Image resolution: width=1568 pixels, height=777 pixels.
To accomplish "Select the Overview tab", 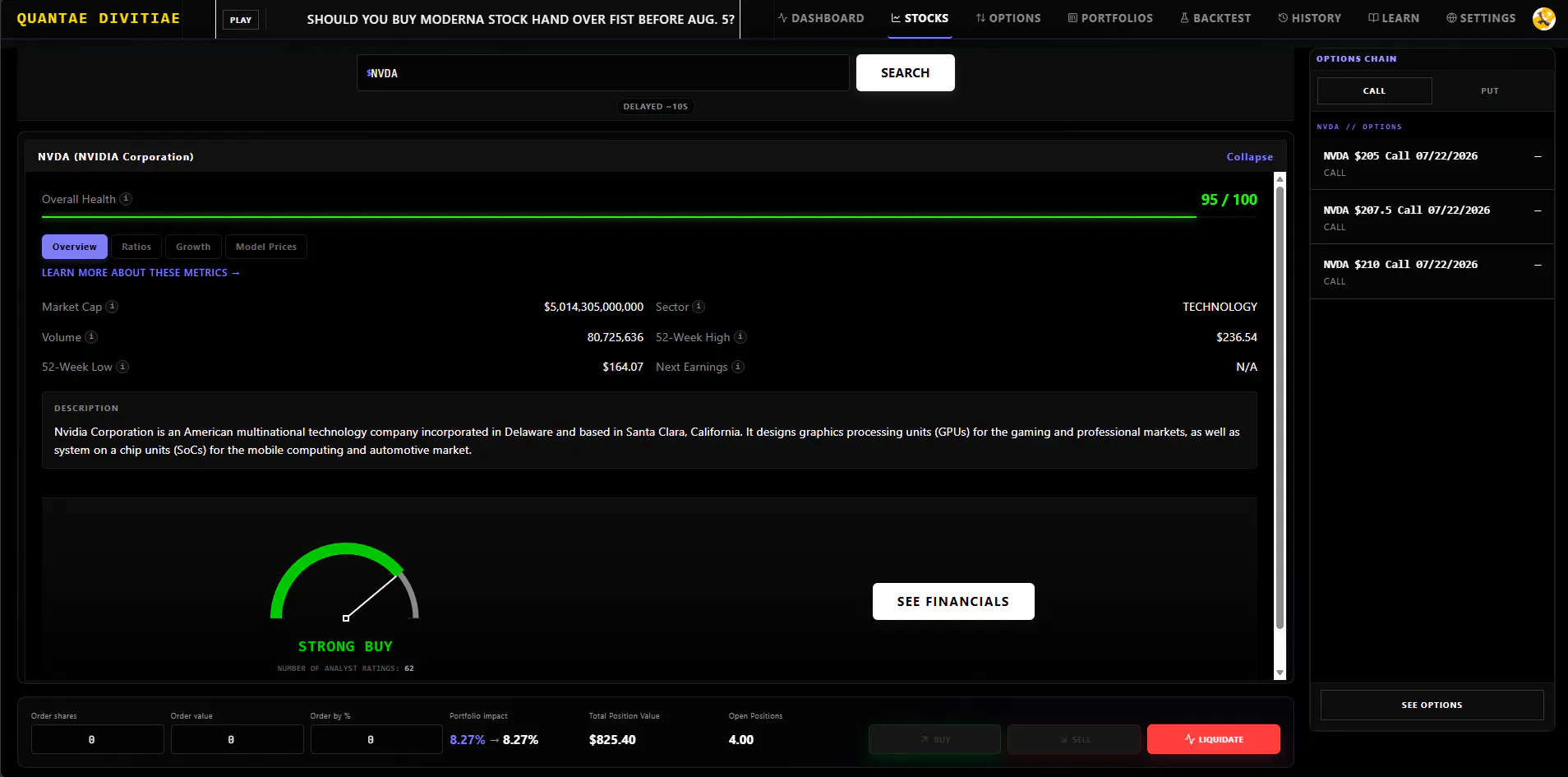I will pos(75,247).
